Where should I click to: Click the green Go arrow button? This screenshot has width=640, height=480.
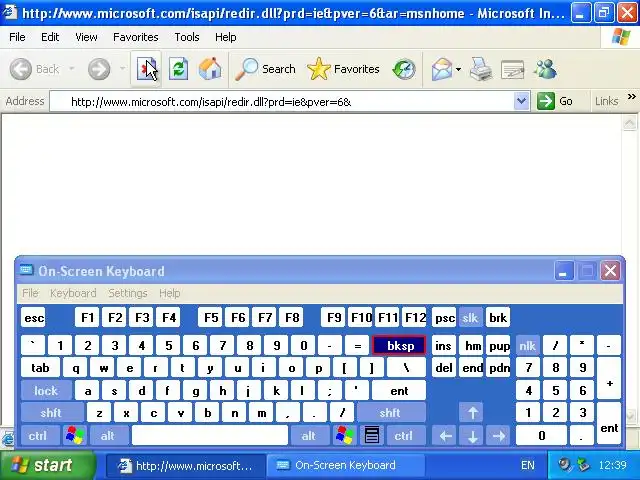point(546,101)
